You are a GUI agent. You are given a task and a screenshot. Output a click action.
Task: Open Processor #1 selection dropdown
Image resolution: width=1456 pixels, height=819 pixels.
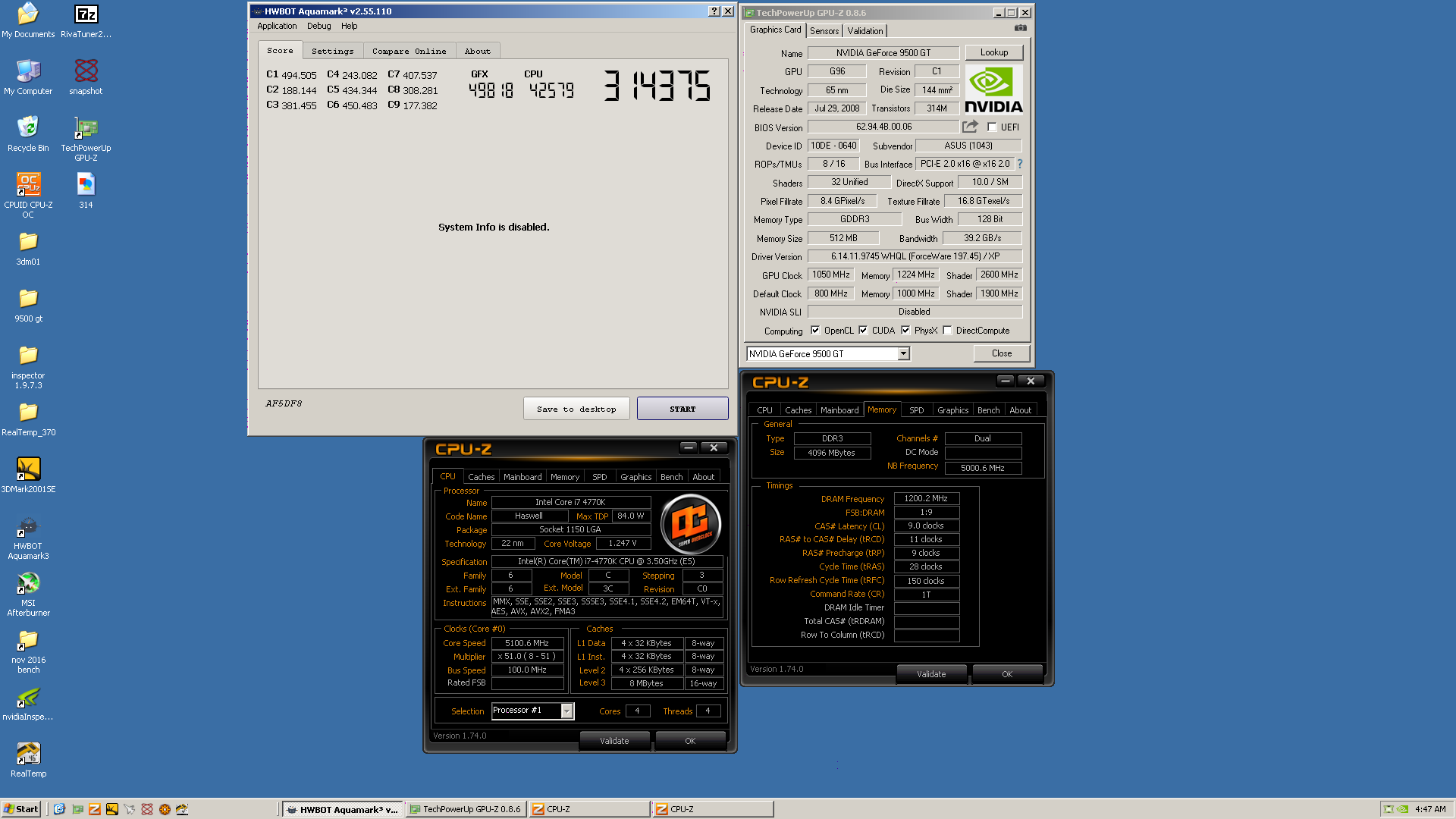coord(566,711)
